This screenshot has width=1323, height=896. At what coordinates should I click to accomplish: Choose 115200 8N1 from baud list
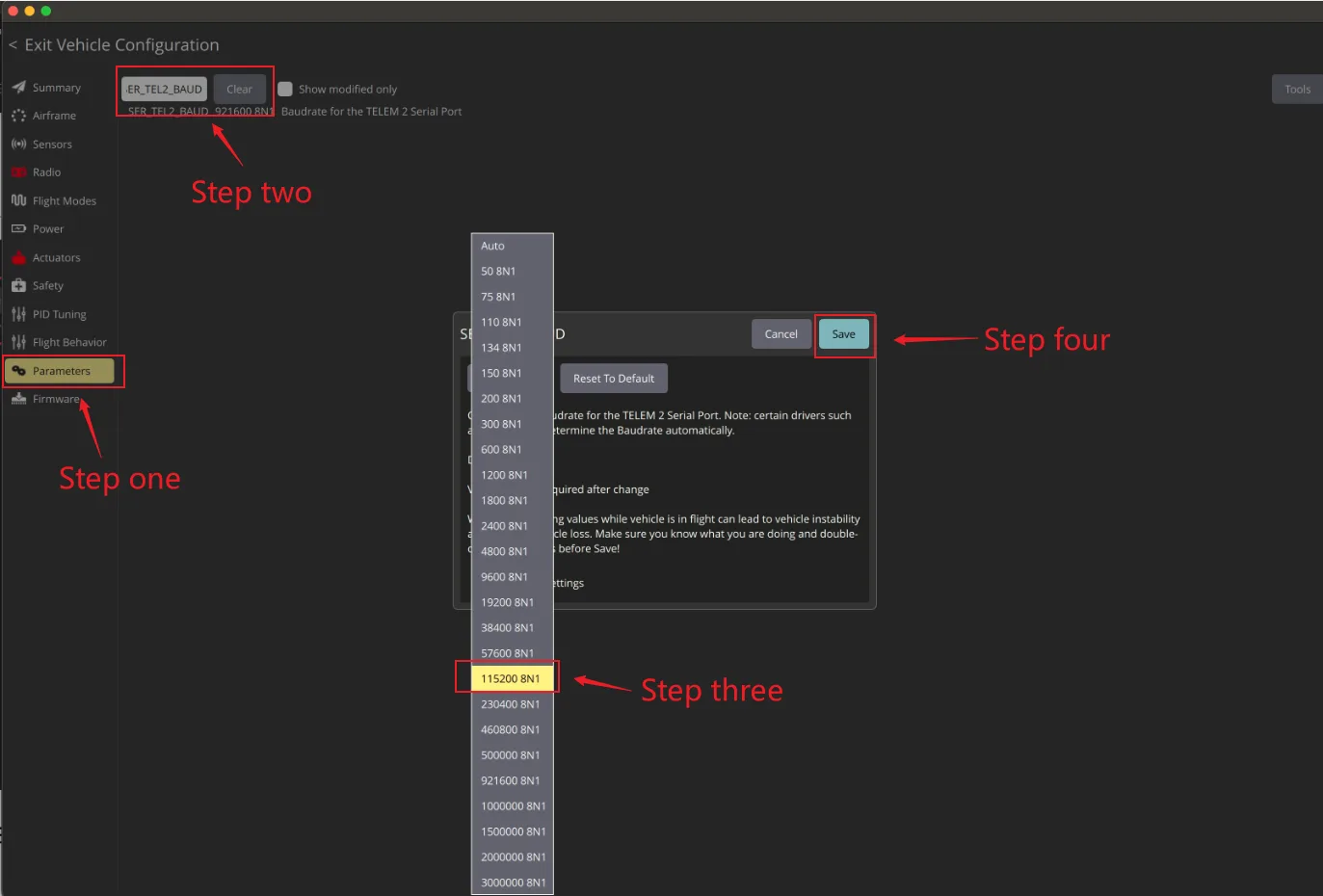coord(512,678)
